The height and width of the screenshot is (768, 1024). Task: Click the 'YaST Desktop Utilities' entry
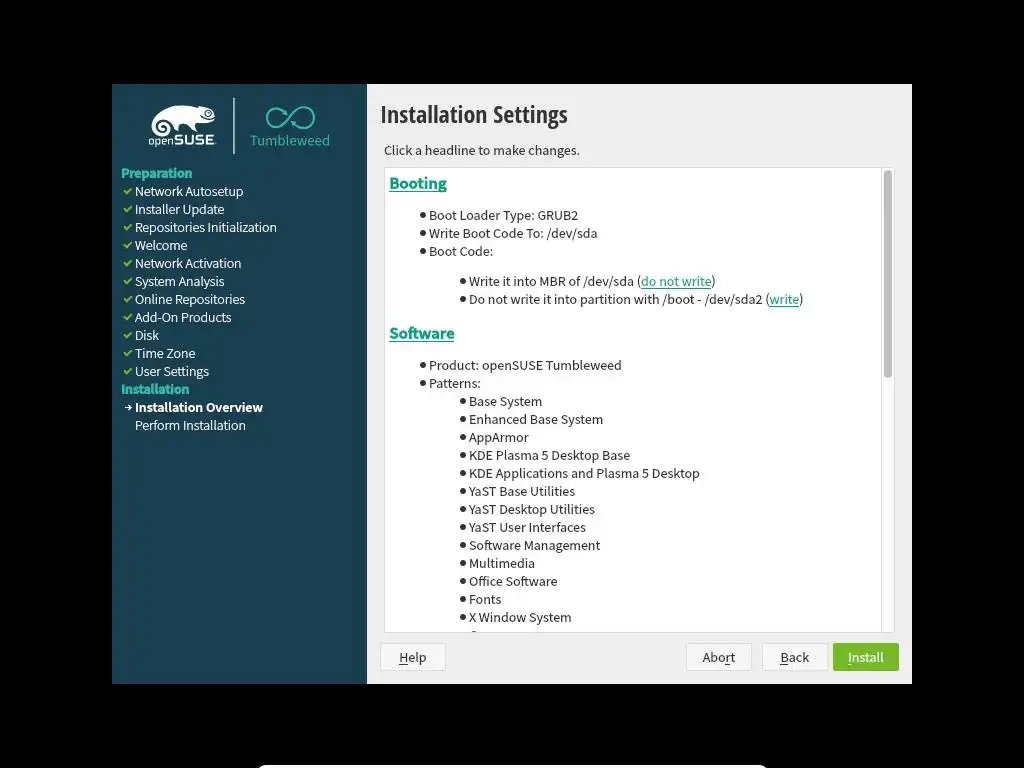532,509
